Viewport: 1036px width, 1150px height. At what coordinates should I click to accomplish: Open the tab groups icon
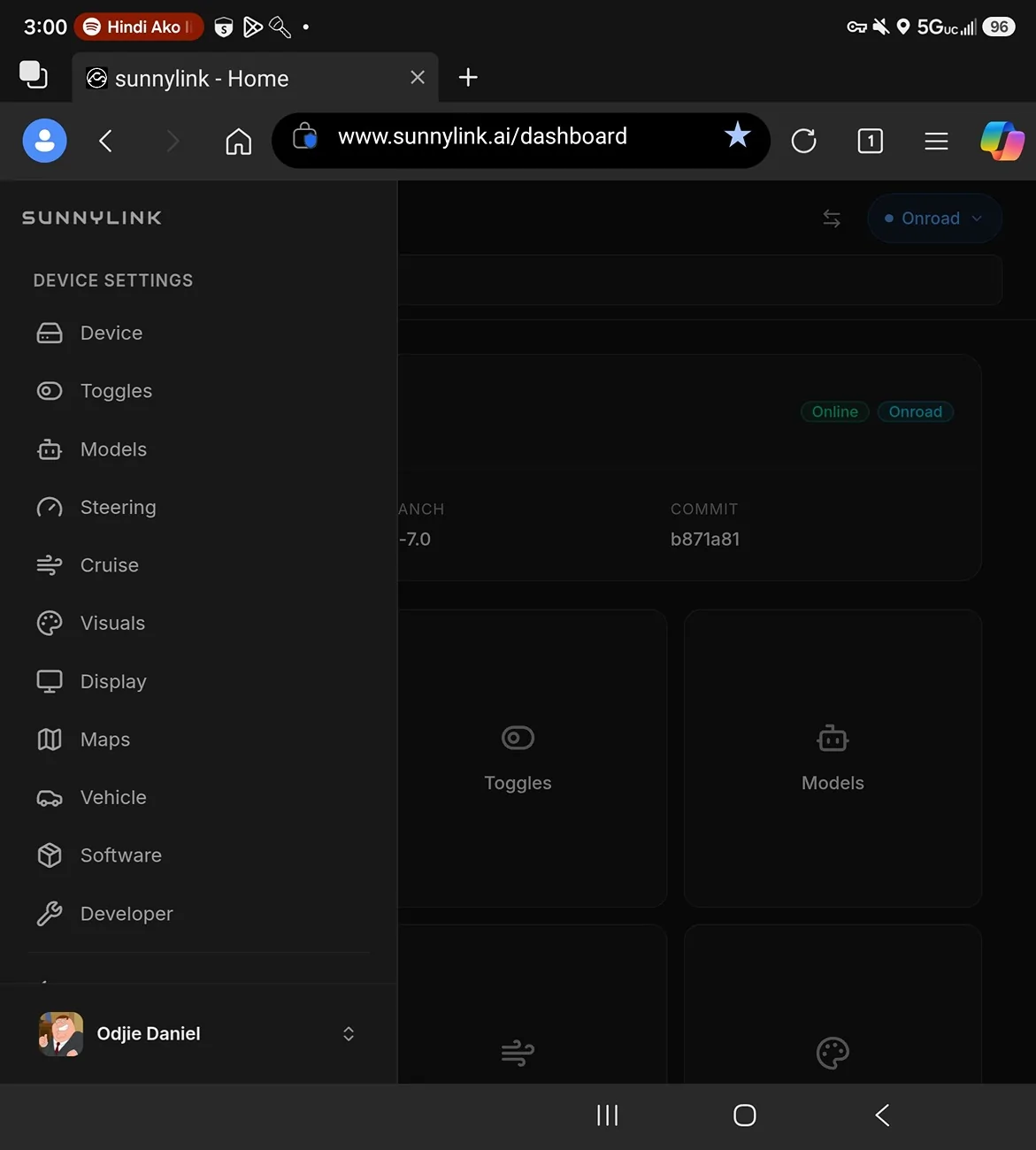click(x=34, y=74)
